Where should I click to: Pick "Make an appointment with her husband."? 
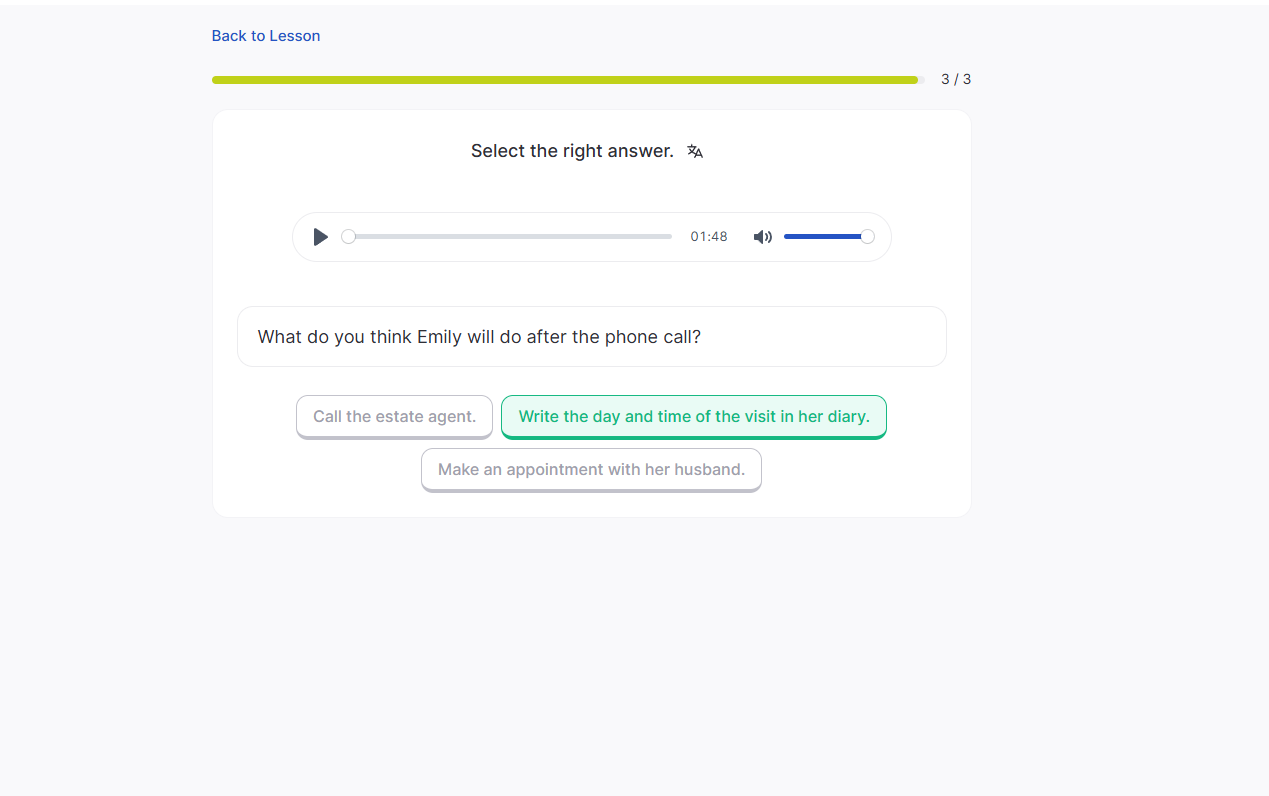point(591,470)
